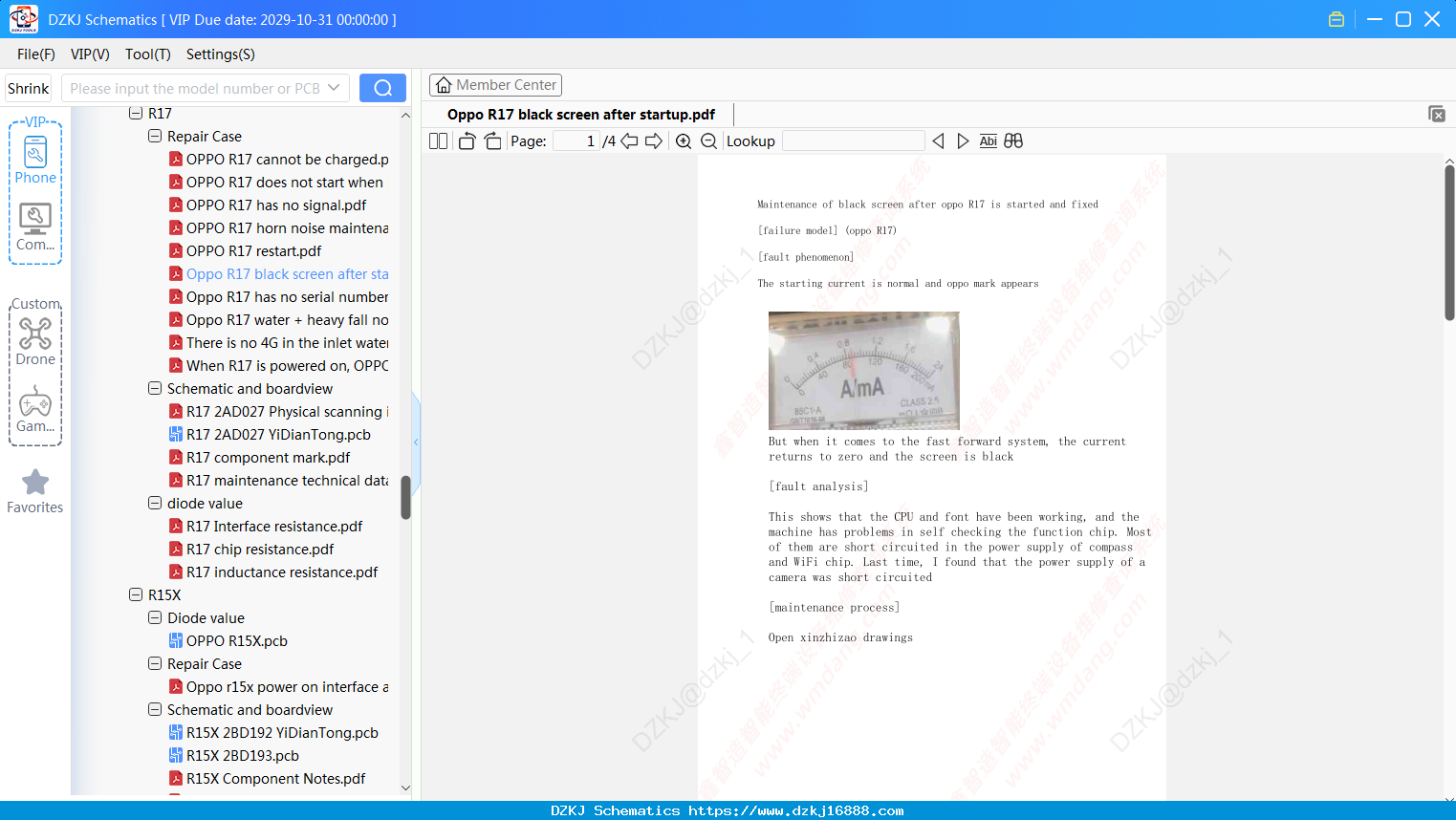Collapse R15X's Schematic and boardview folder
The width and height of the screenshot is (1456, 820).
pos(155,710)
